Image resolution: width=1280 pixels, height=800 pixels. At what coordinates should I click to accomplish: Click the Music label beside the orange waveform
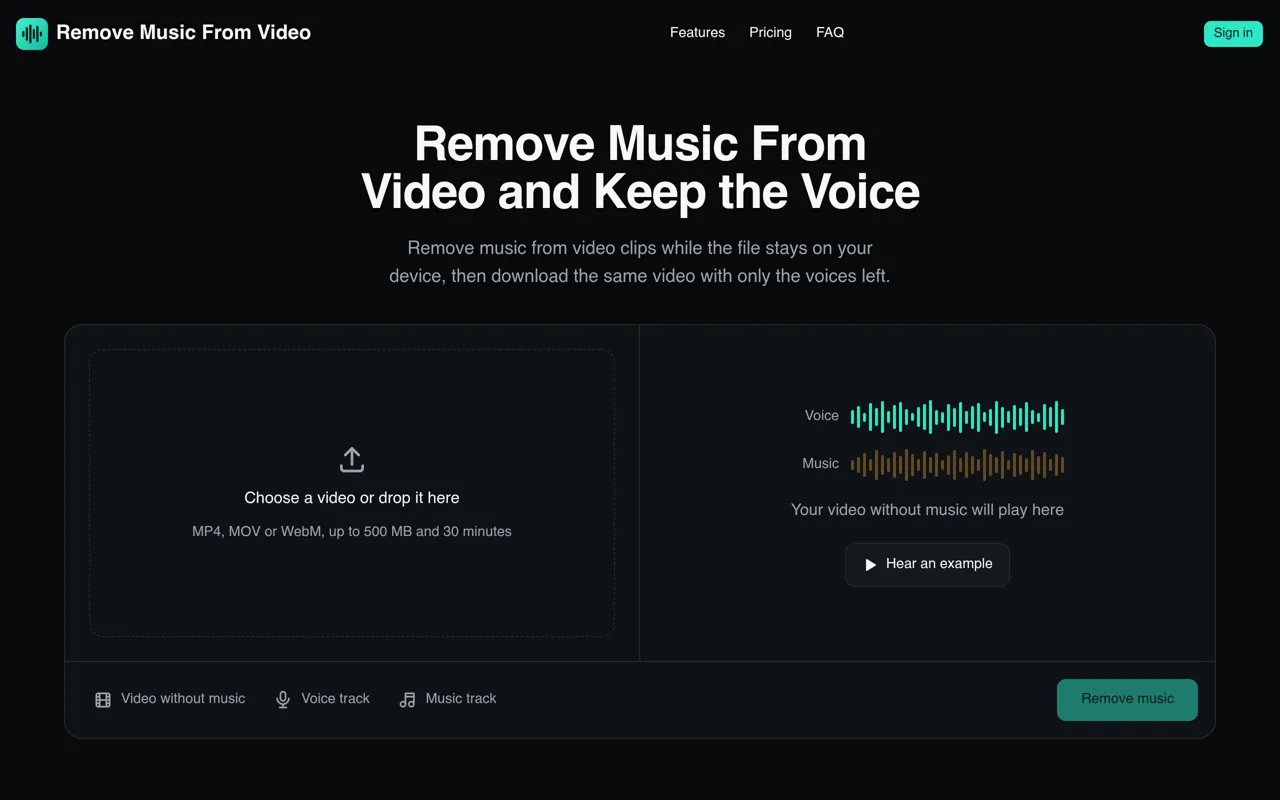tap(820, 464)
